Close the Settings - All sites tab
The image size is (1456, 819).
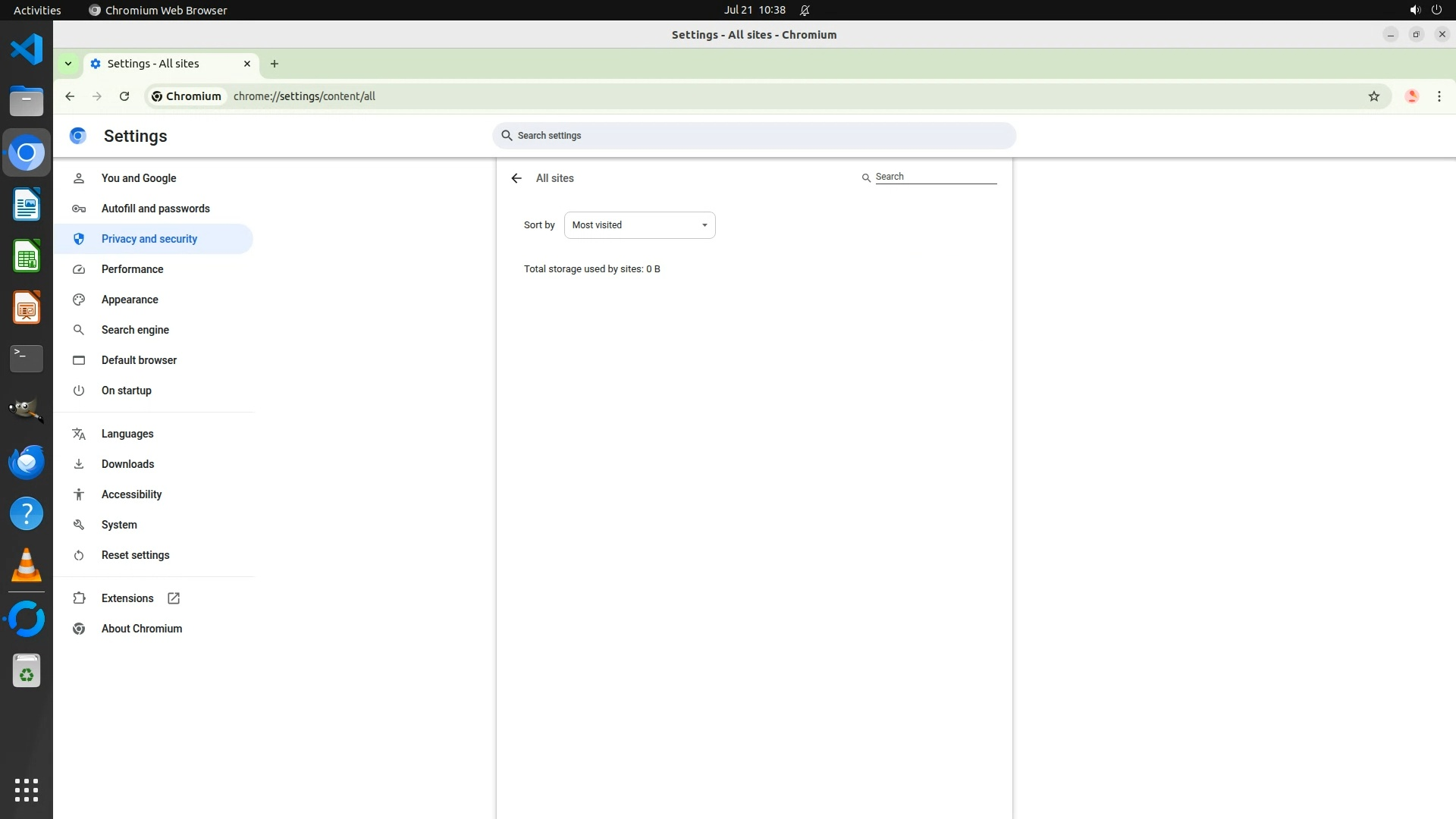pos(247,64)
